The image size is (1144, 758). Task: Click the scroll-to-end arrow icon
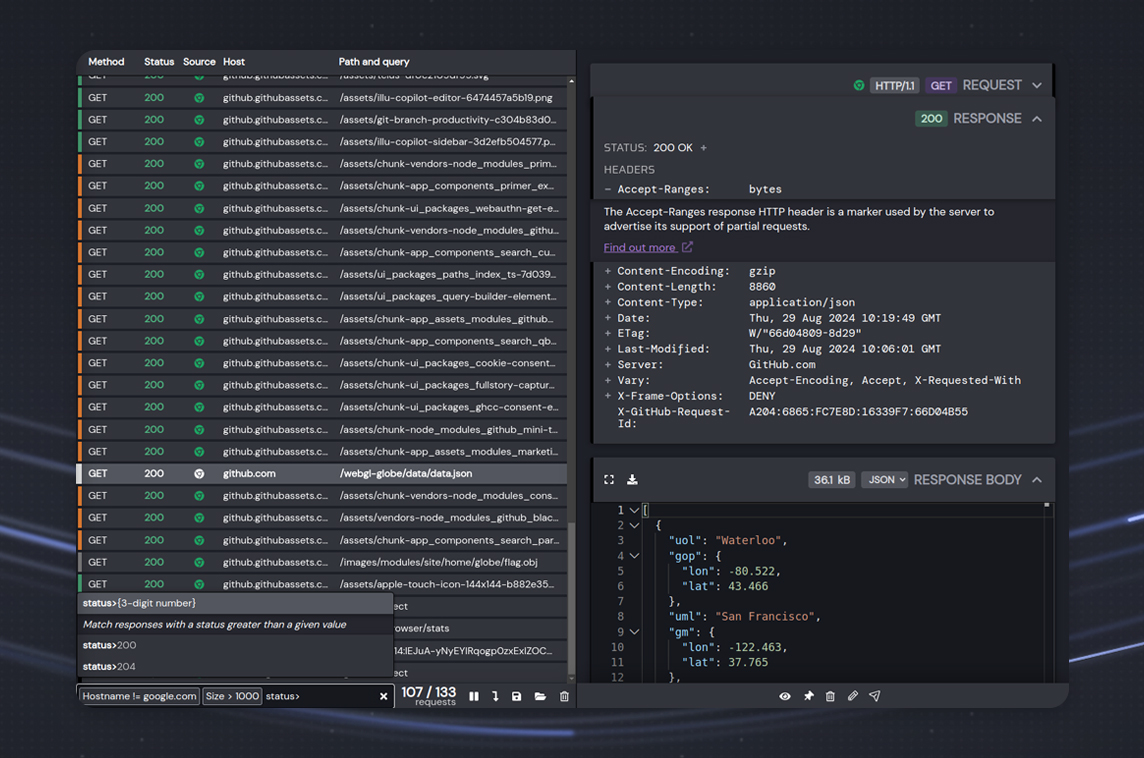coord(495,696)
